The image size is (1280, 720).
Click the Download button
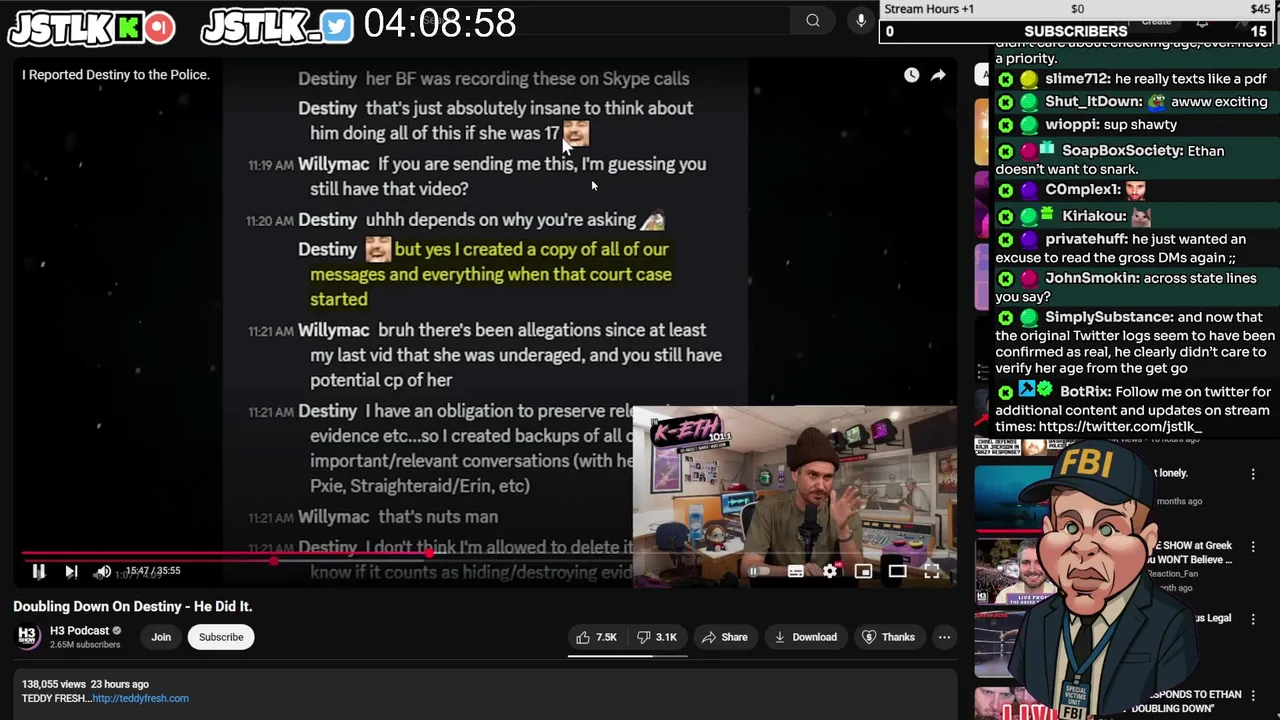pos(805,637)
